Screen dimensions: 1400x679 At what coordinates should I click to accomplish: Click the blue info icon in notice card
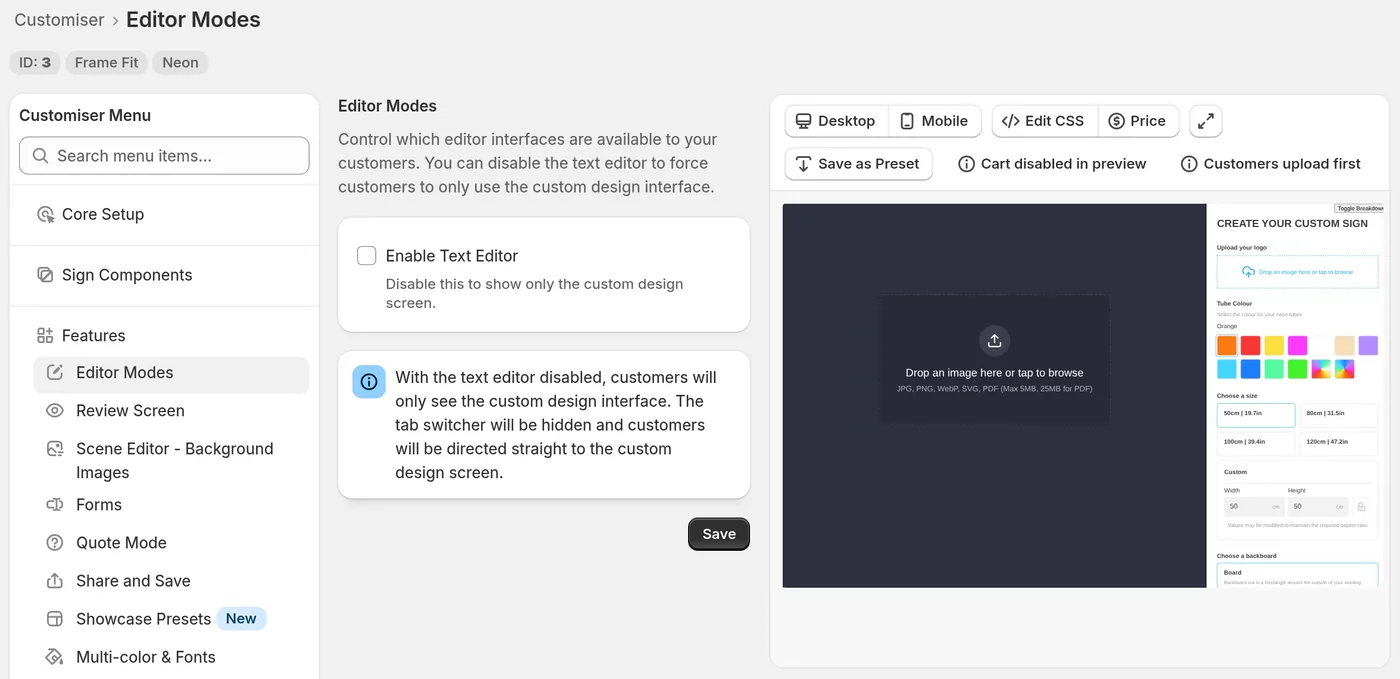coord(369,382)
